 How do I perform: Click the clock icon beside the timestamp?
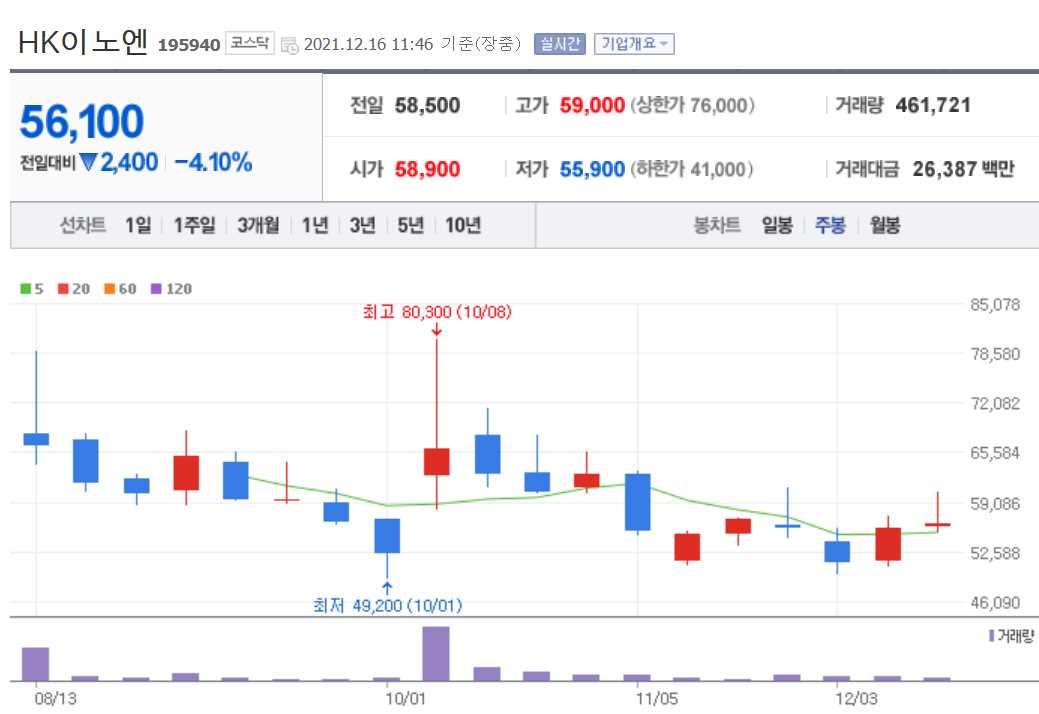click(289, 44)
